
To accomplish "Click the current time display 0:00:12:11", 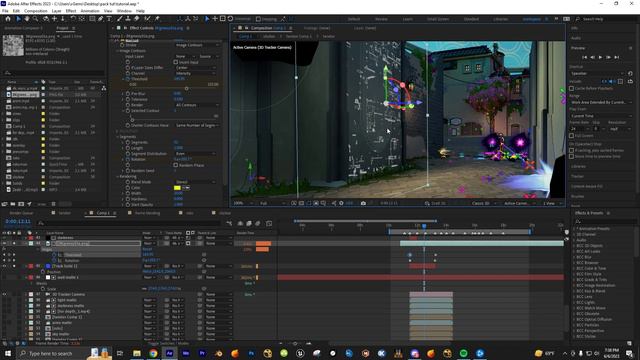I will point(18,221).
